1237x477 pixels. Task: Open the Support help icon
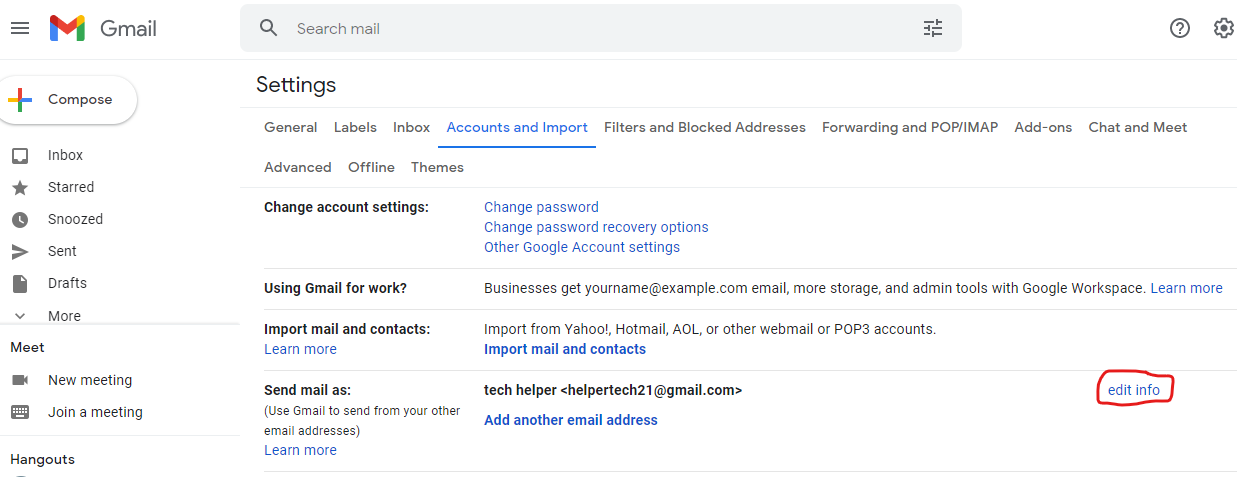1180,28
